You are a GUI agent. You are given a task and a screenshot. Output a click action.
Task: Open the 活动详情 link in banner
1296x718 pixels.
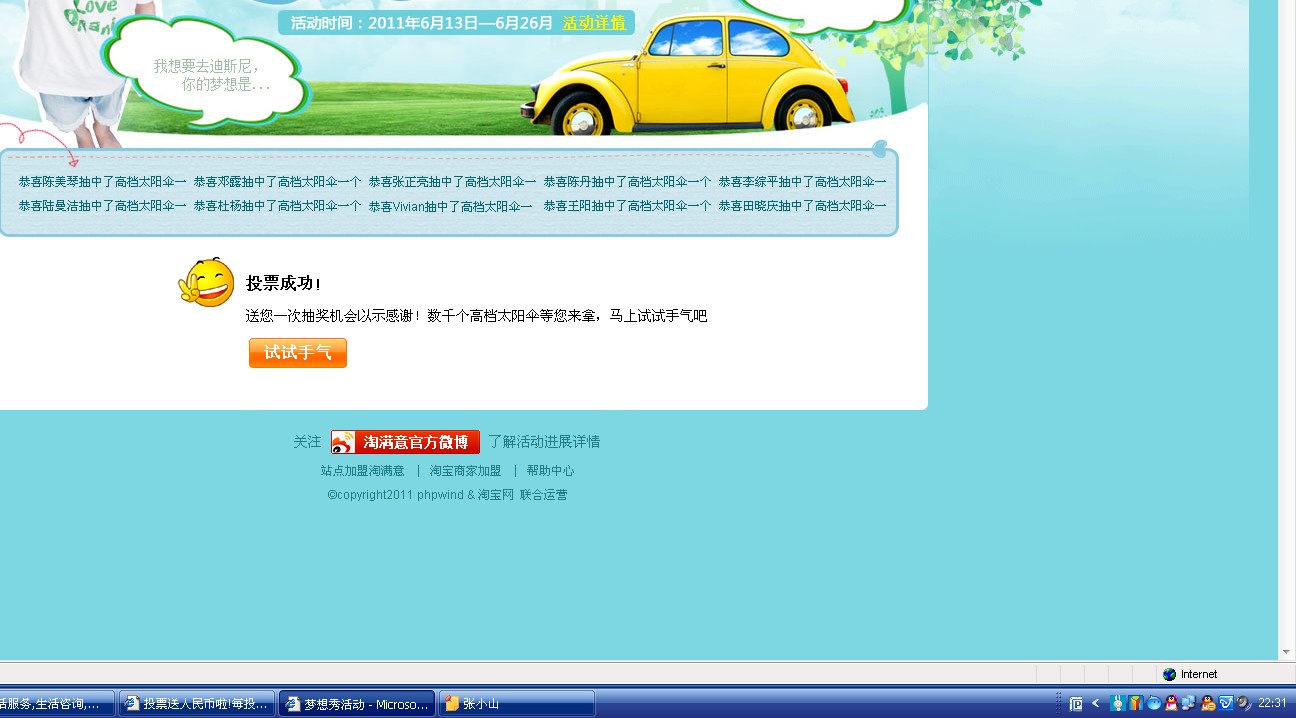pos(594,23)
